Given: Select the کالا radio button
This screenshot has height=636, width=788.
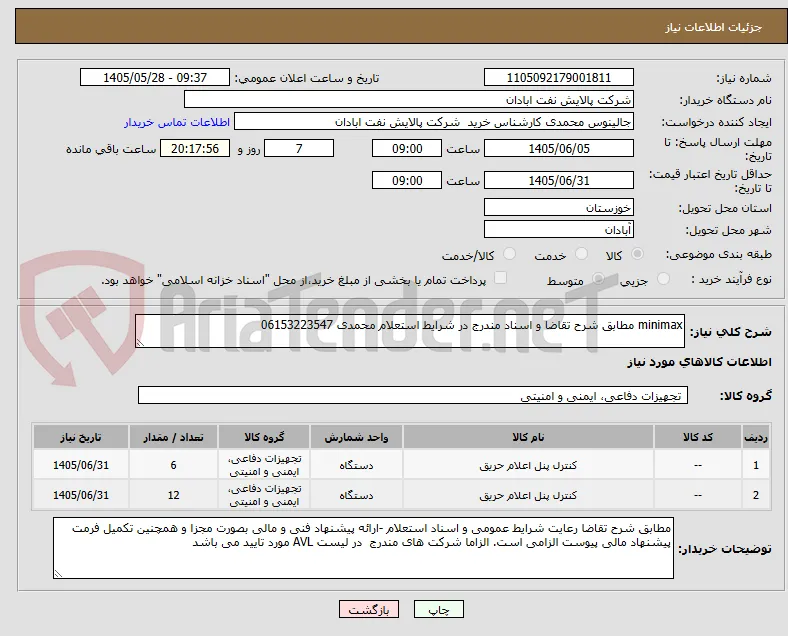Looking at the screenshot, I should pyautogui.click(x=637, y=254).
